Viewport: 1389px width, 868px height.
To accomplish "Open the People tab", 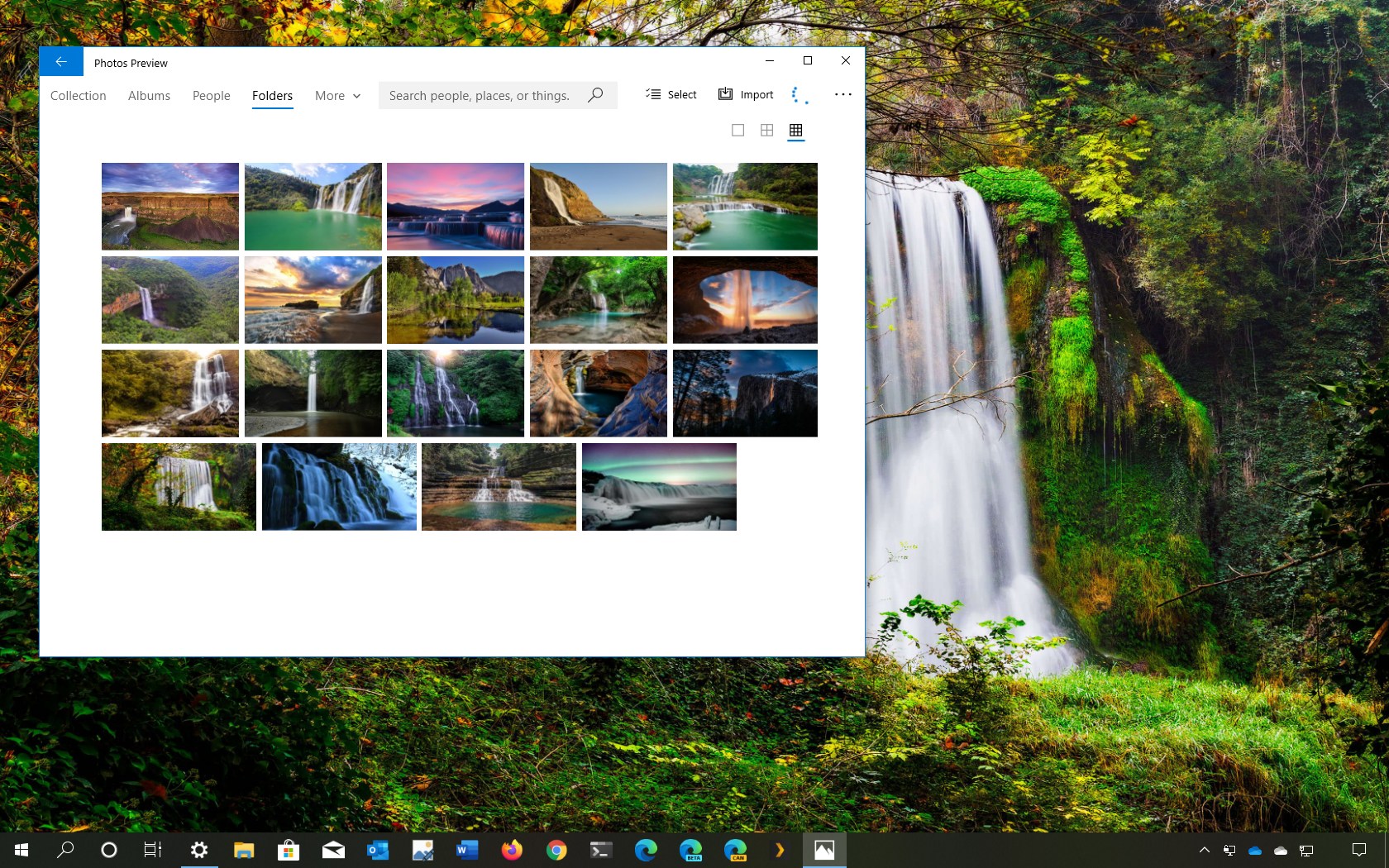I will [x=211, y=96].
